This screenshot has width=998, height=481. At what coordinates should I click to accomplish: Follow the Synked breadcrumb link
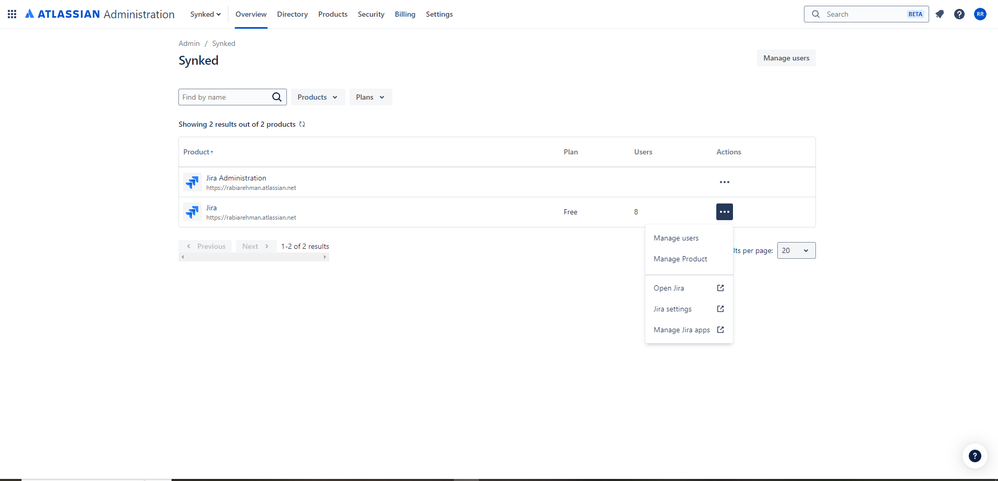point(223,43)
